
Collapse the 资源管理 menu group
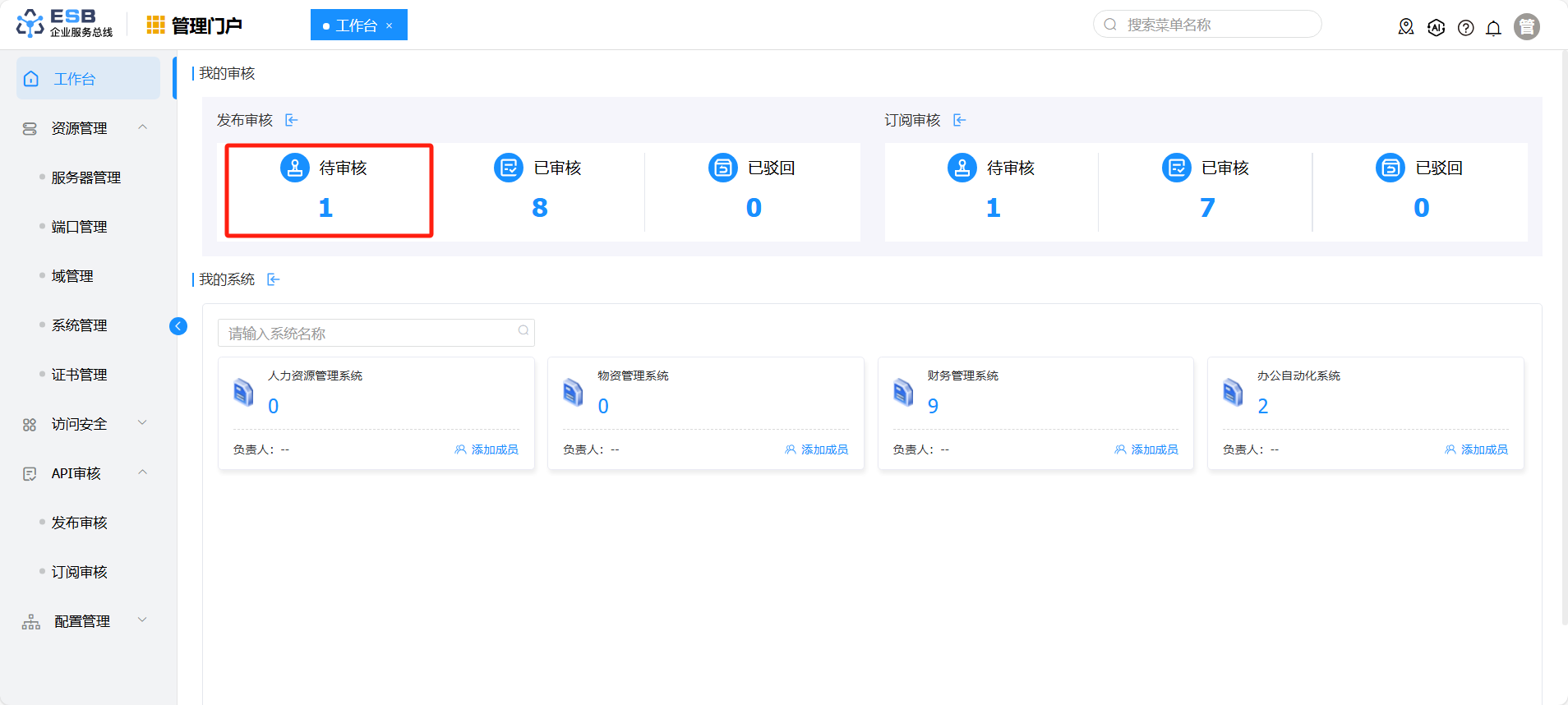143,127
